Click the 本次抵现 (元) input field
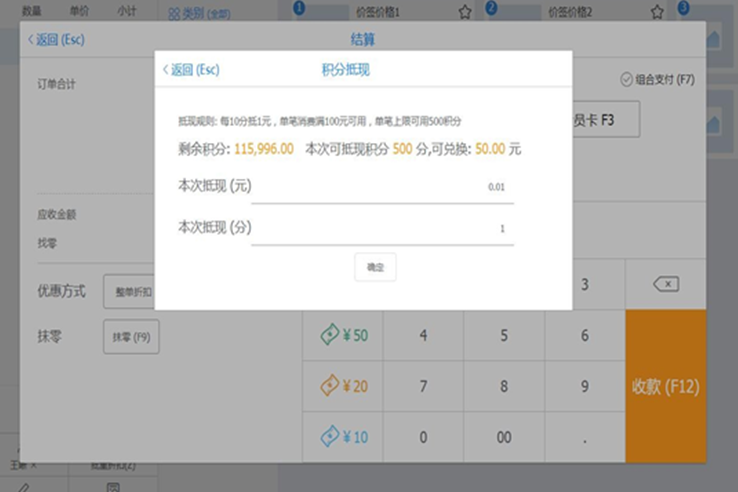Image resolution: width=738 pixels, height=492 pixels. pyautogui.click(x=382, y=187)
